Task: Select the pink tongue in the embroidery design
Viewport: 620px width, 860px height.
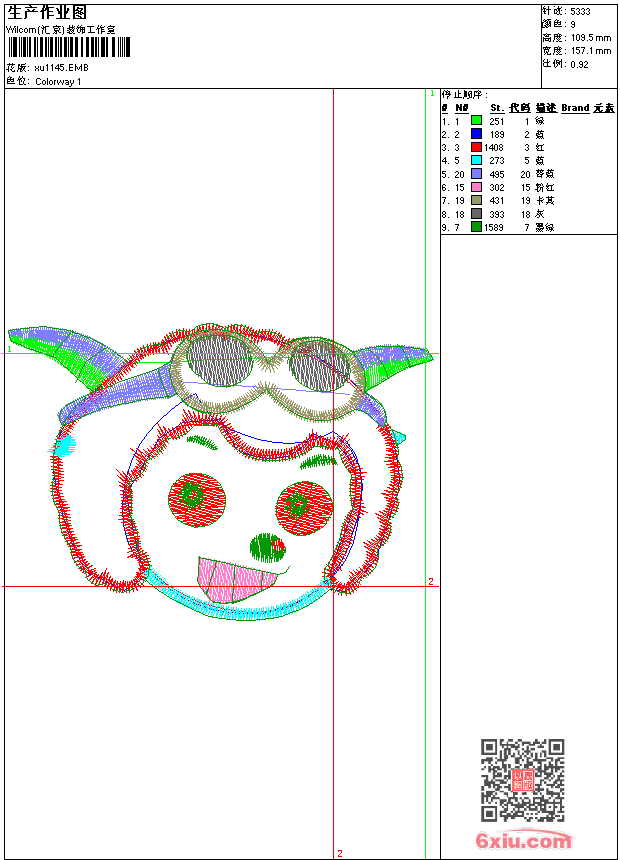Action: (227, 581)
